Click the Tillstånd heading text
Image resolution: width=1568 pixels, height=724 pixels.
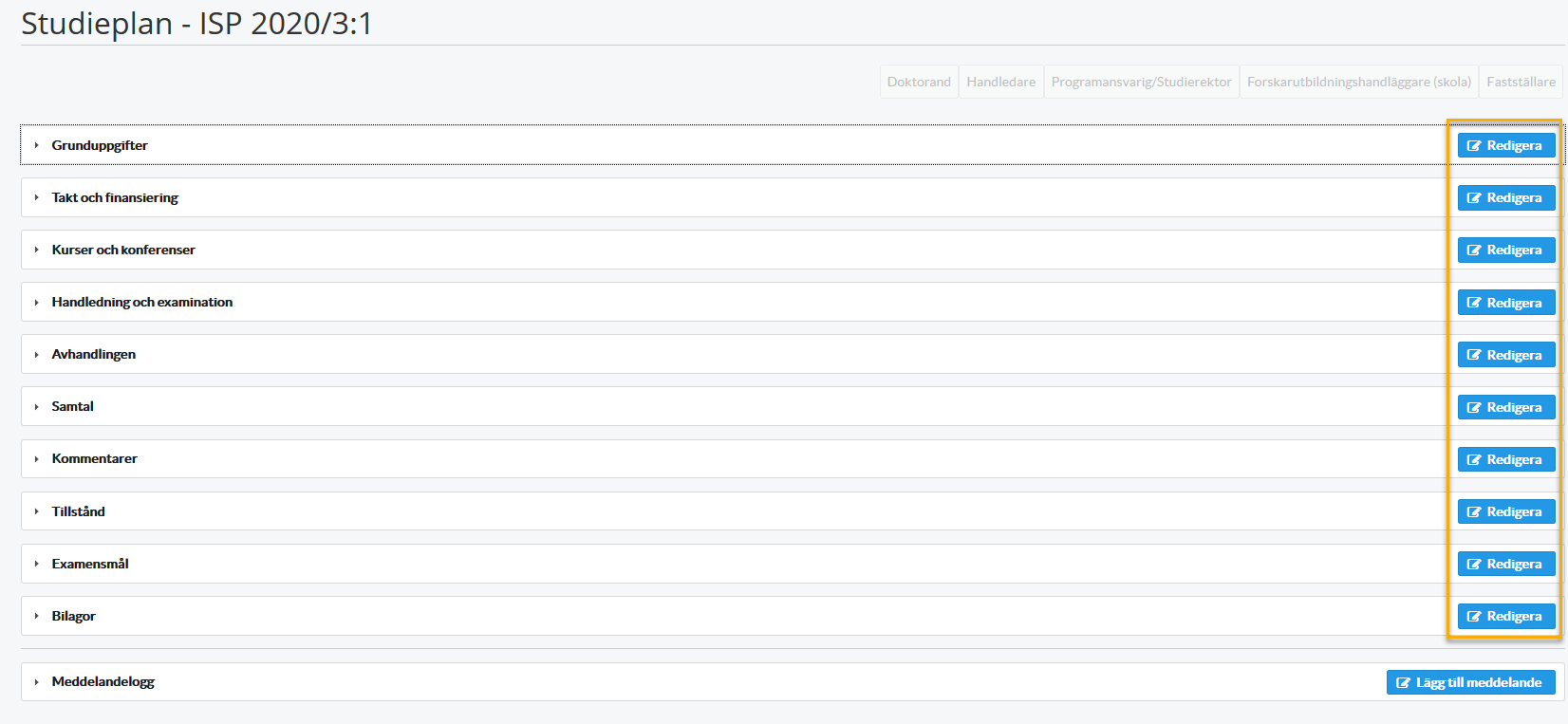[79, 511]
